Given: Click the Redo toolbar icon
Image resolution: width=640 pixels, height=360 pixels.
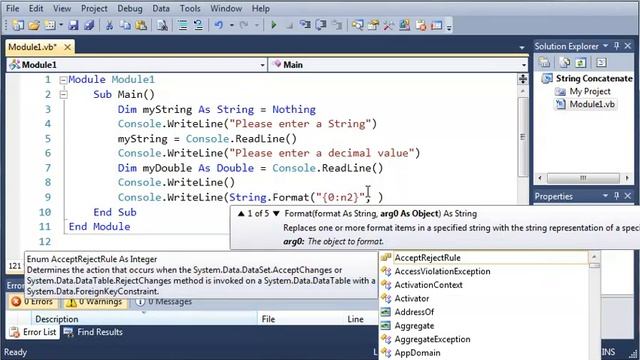Looking at the screenshot, I should (x=244, y=25).
